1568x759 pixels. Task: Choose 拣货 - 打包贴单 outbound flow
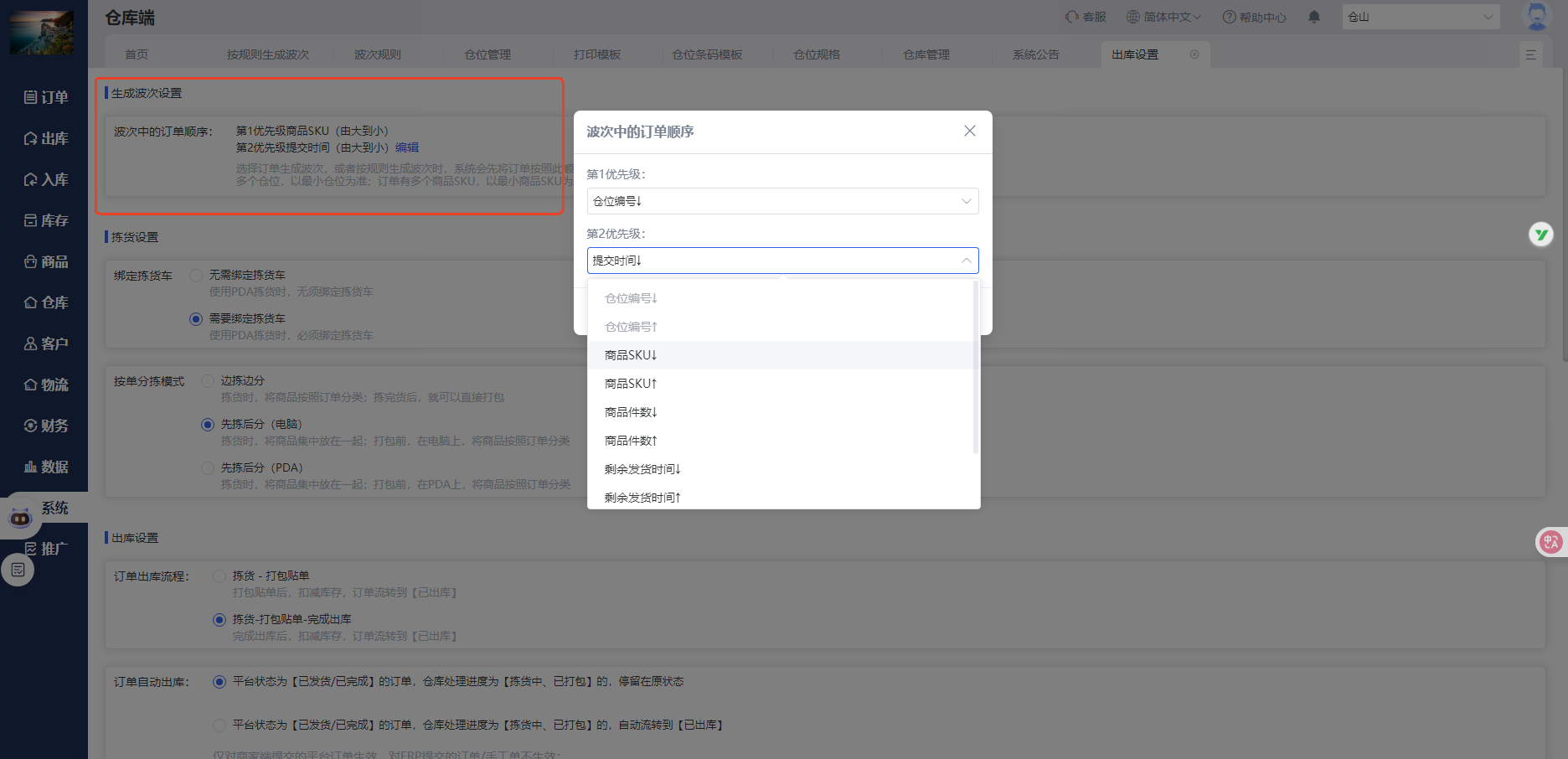point(219,576)
